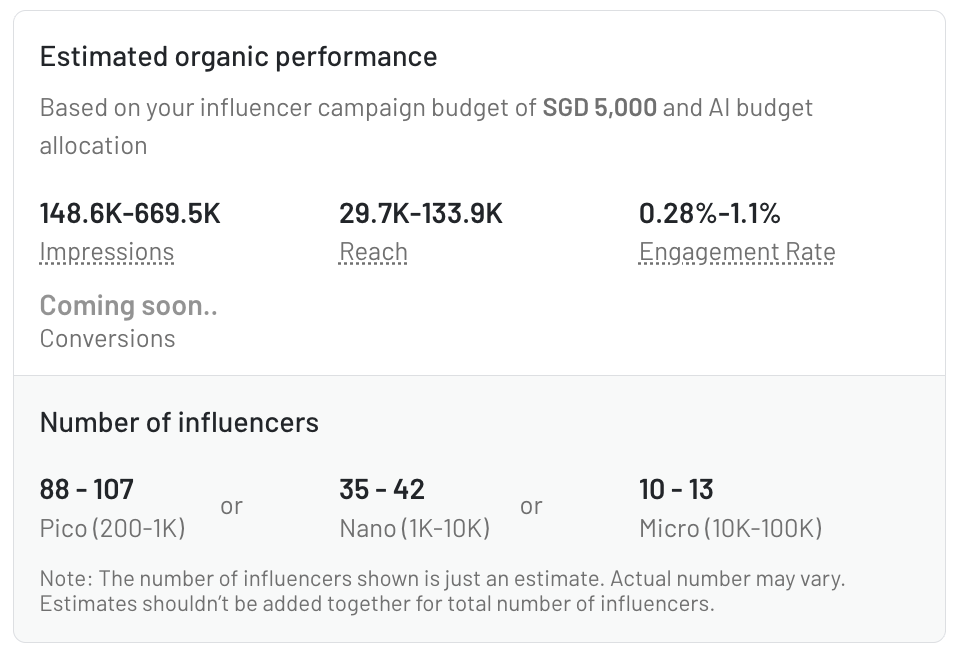Click the Impressions underlined label

pyautogui.click(x=107, y=252)
